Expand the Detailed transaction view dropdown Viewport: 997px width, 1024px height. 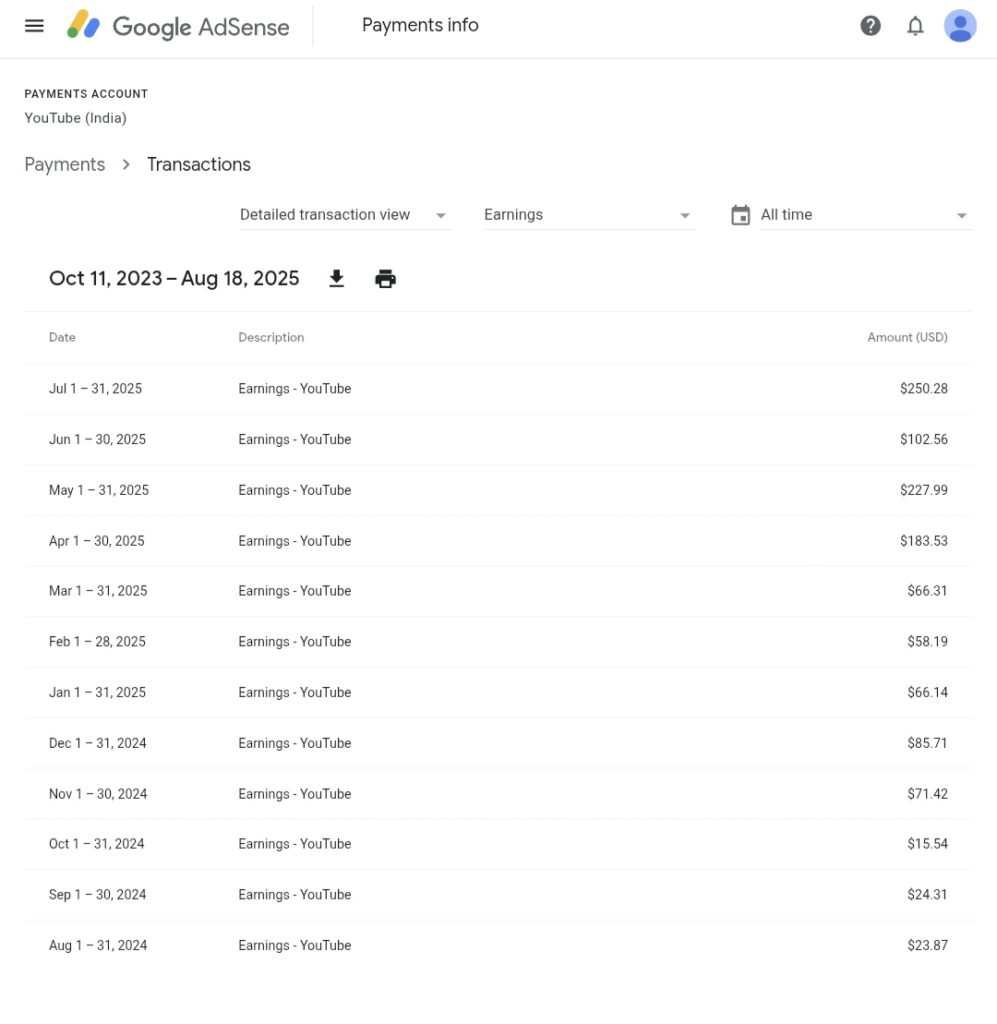[x=345, y=215]
